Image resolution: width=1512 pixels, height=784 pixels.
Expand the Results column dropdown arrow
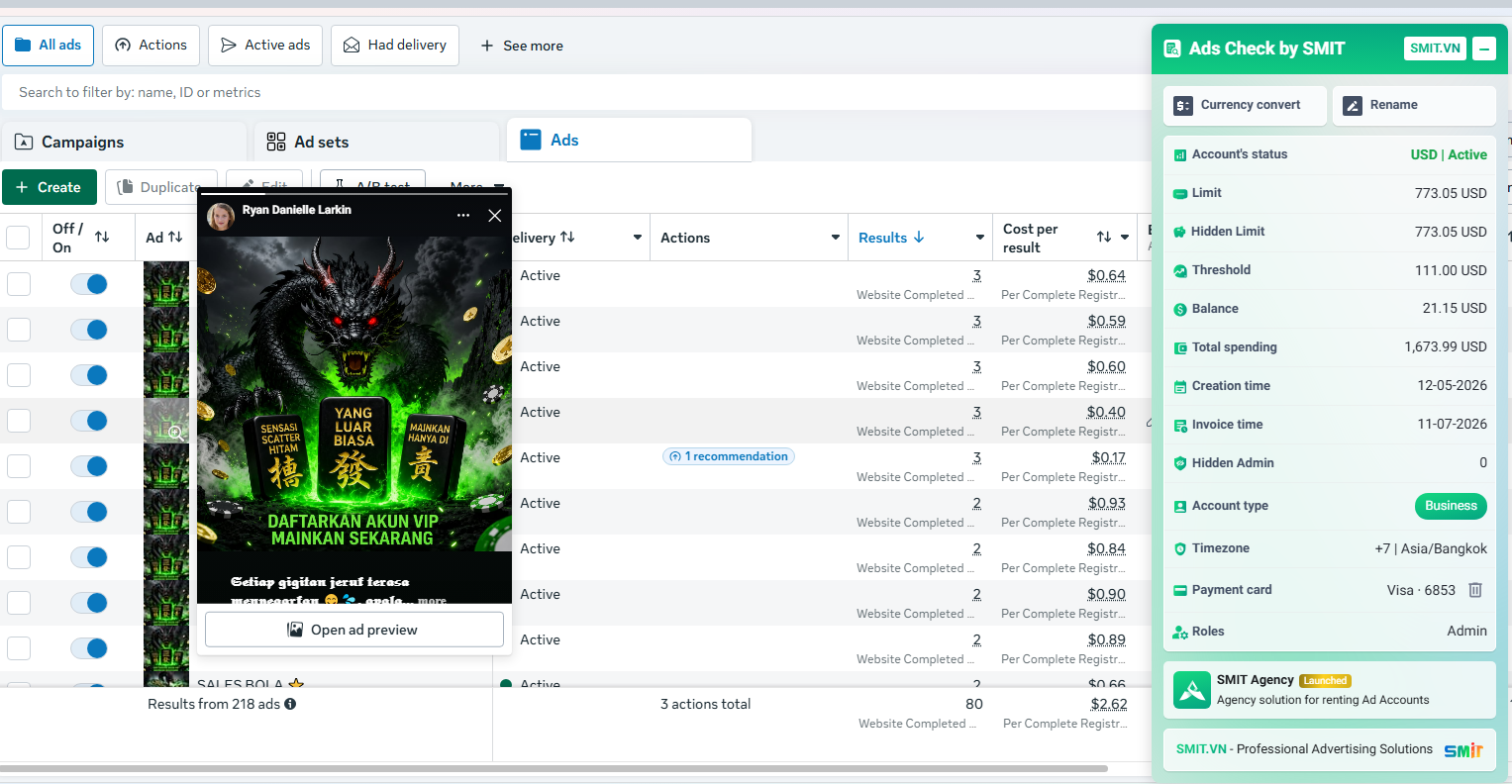tap(980, 238)
